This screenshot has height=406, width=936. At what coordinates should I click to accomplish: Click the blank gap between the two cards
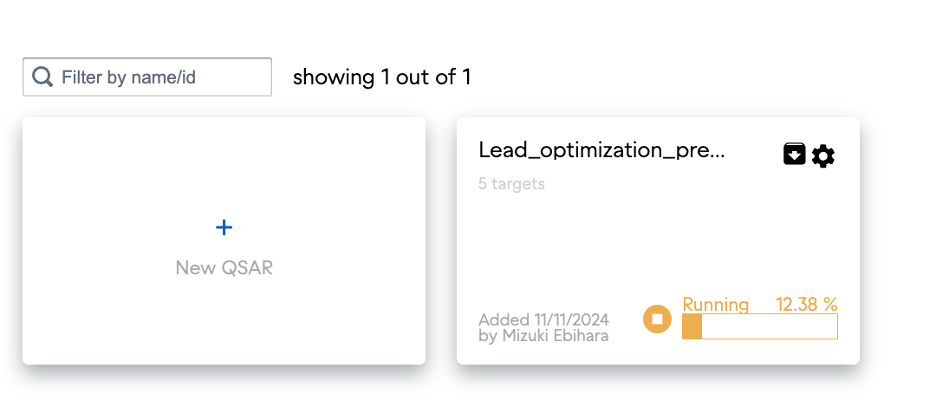point(441,240)
